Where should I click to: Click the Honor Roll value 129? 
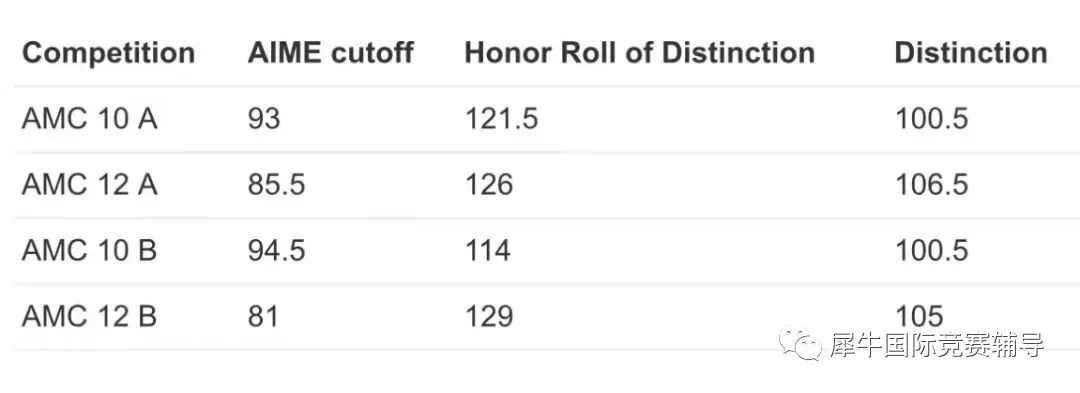click(x=489, y=316)
